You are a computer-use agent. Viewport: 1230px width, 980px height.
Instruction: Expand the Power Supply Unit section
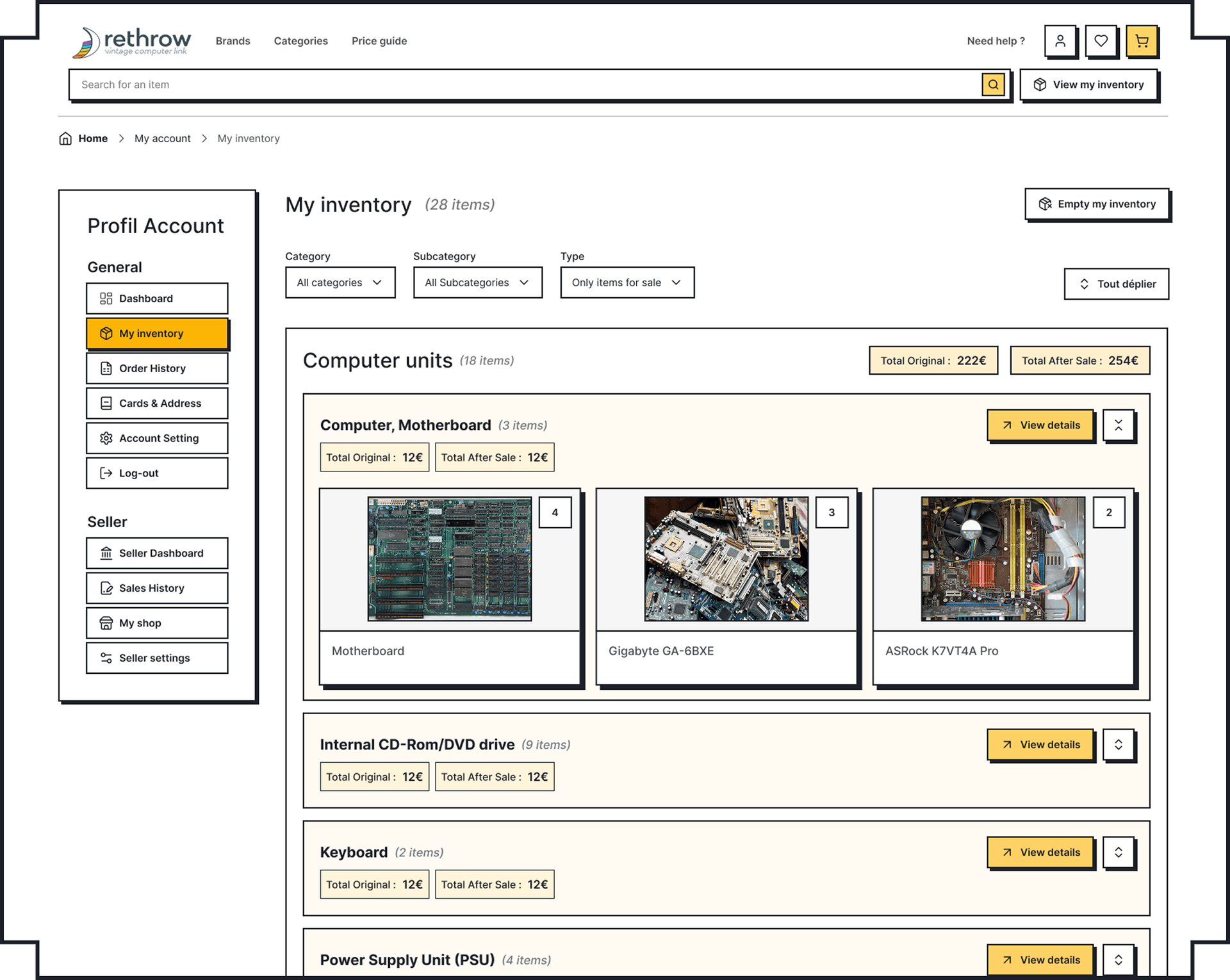1119,960
